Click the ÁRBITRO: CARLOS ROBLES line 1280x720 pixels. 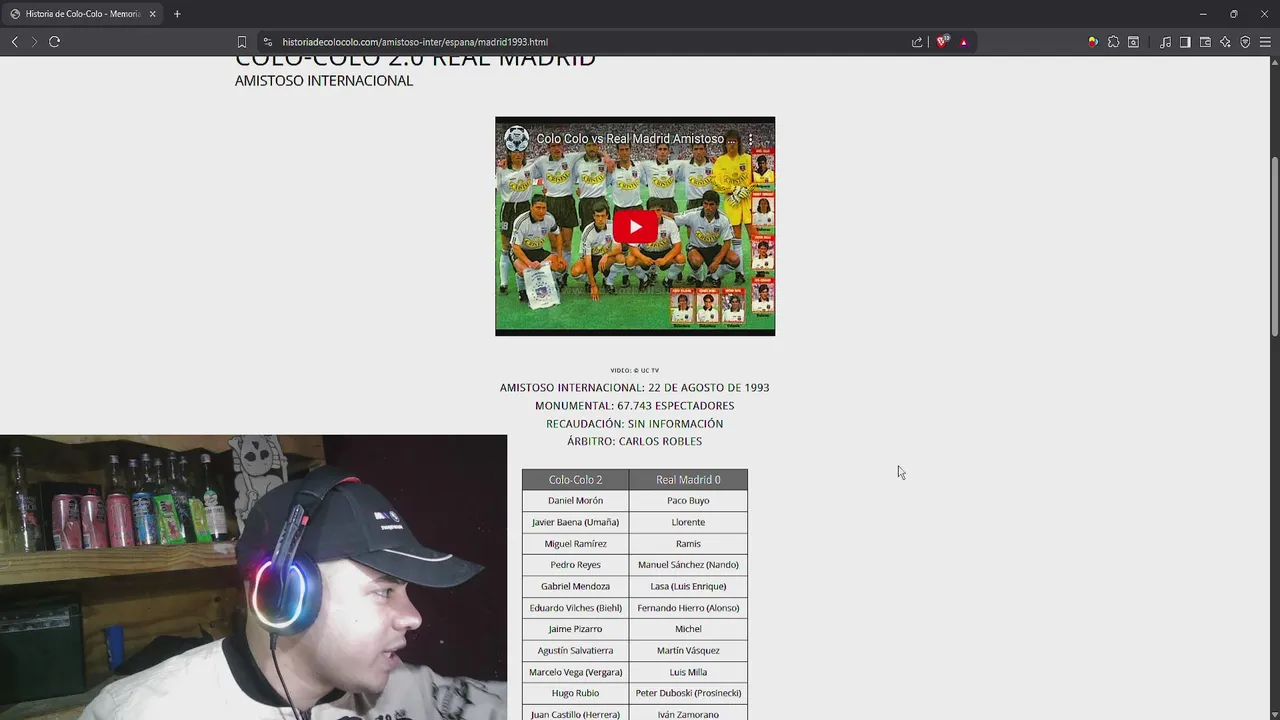tap(635, 441)
